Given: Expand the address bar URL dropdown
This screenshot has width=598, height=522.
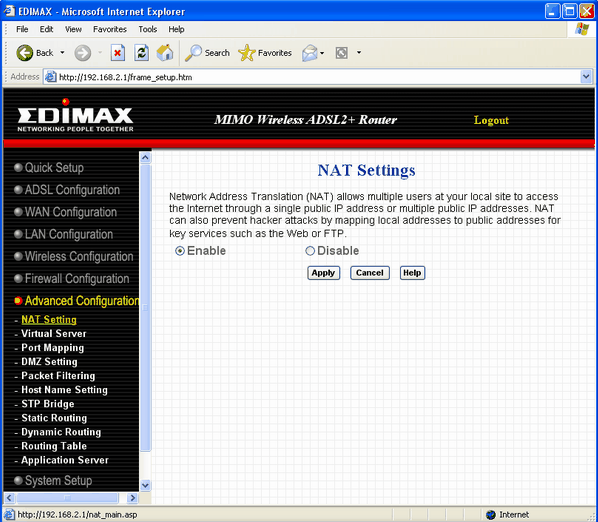Looking at the screenshot, I should 586,77.
